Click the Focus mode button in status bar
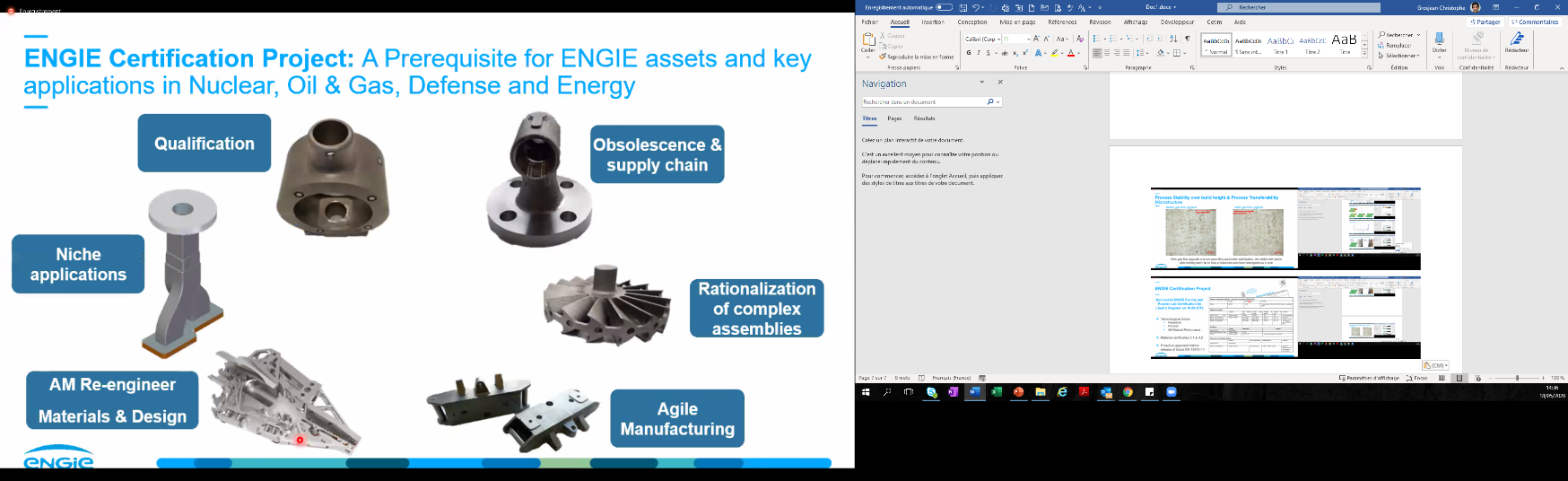Screen dimensions: 1568x481 (x=1416, y=378)
